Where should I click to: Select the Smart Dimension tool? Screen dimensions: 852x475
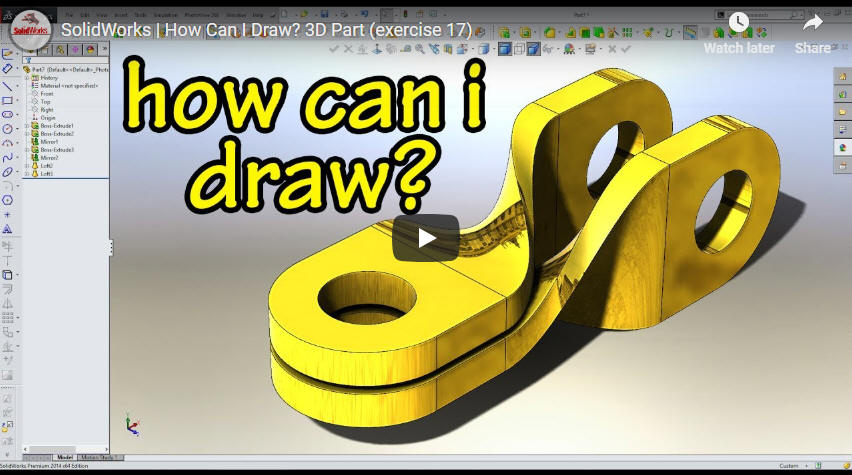pos(7,69)
